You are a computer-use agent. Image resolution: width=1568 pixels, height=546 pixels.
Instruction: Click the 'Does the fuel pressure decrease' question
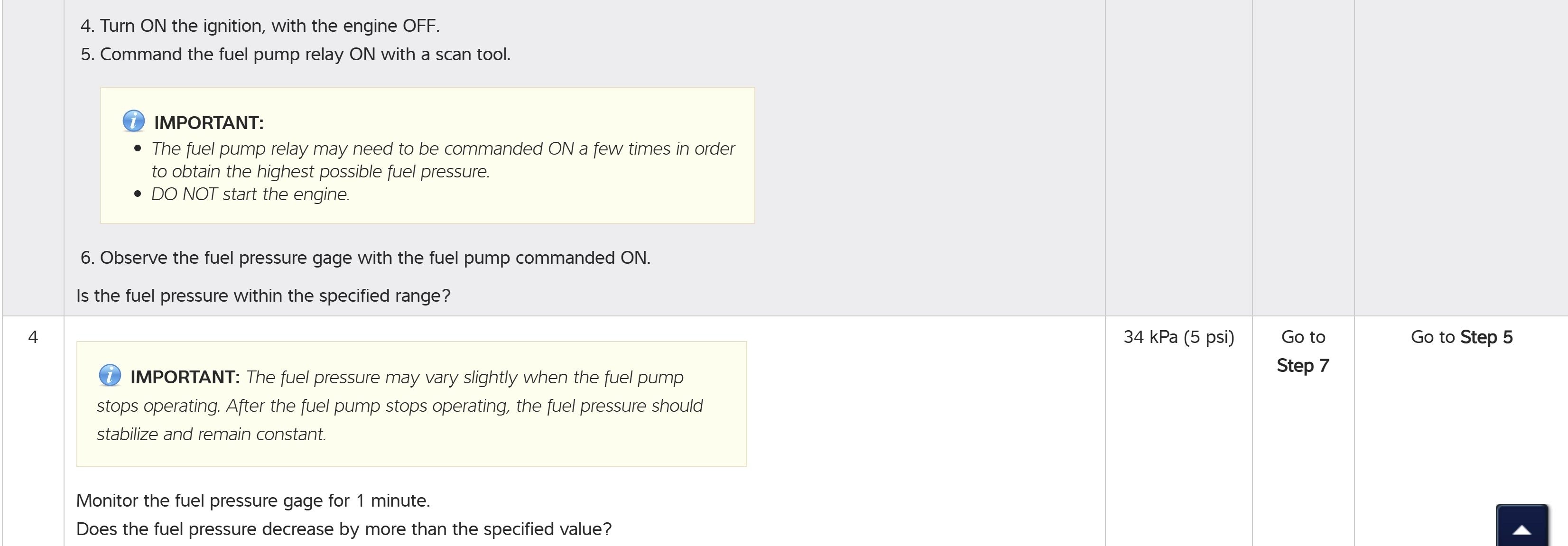click(343, 529)
